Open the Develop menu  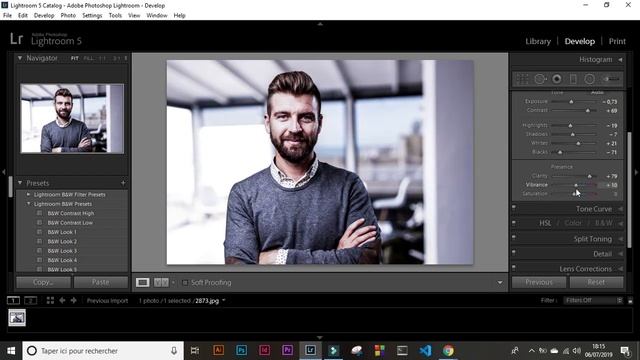click(x=44, y=16)
